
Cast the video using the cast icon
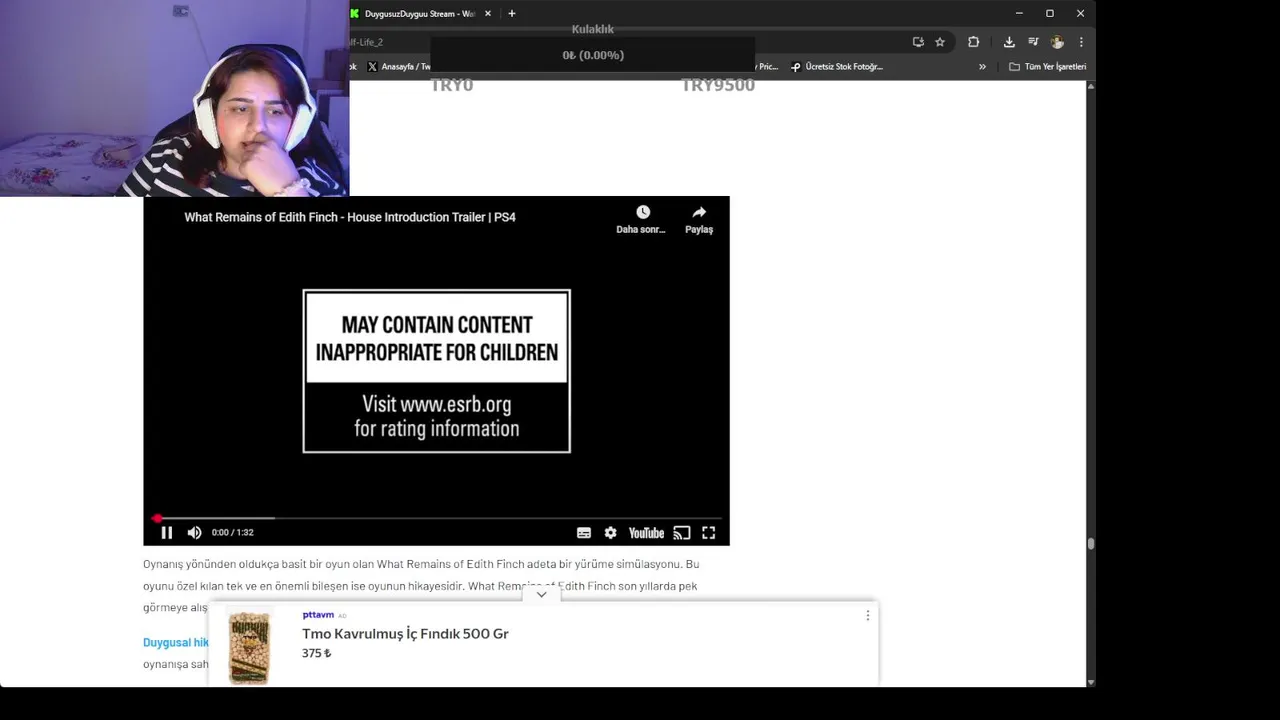[x=682, y=533]
